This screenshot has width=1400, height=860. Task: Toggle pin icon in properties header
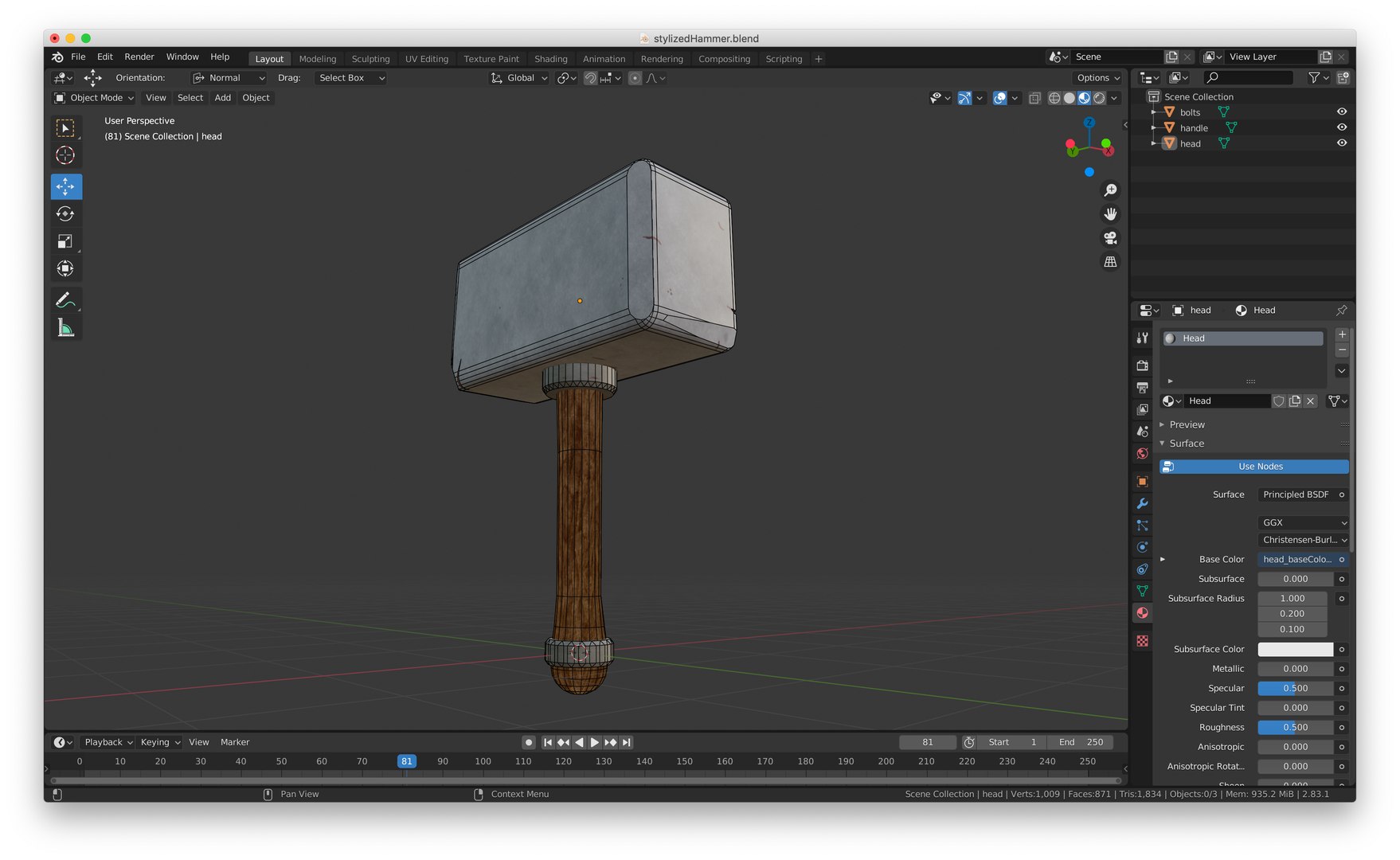tap(1341, 311)
